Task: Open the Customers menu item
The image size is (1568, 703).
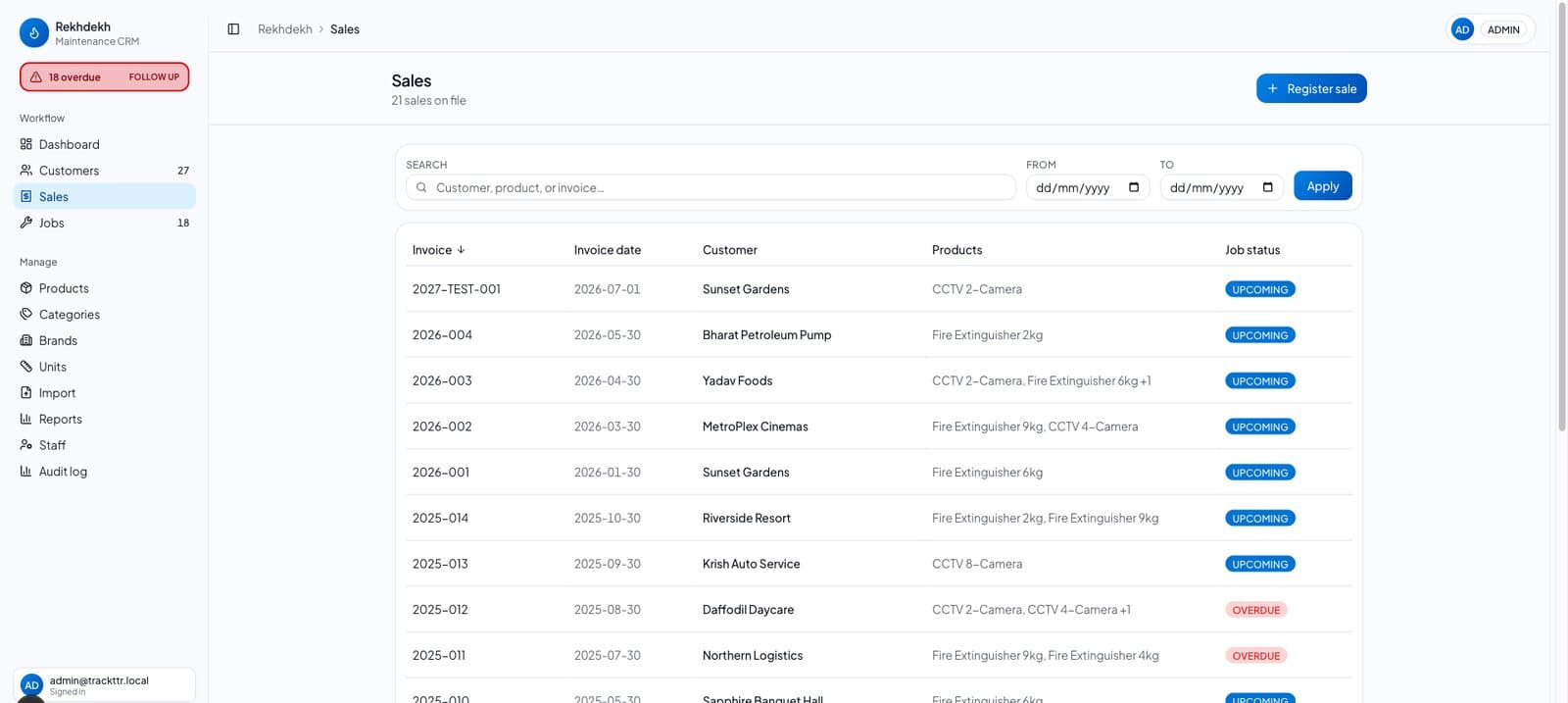Action: 105,171
